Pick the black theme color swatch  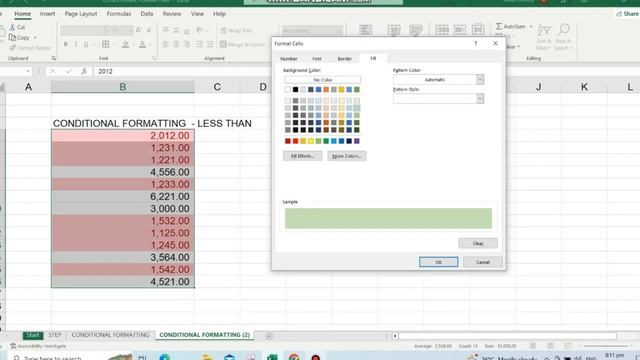pyautogui.click(x=296, y=90)
